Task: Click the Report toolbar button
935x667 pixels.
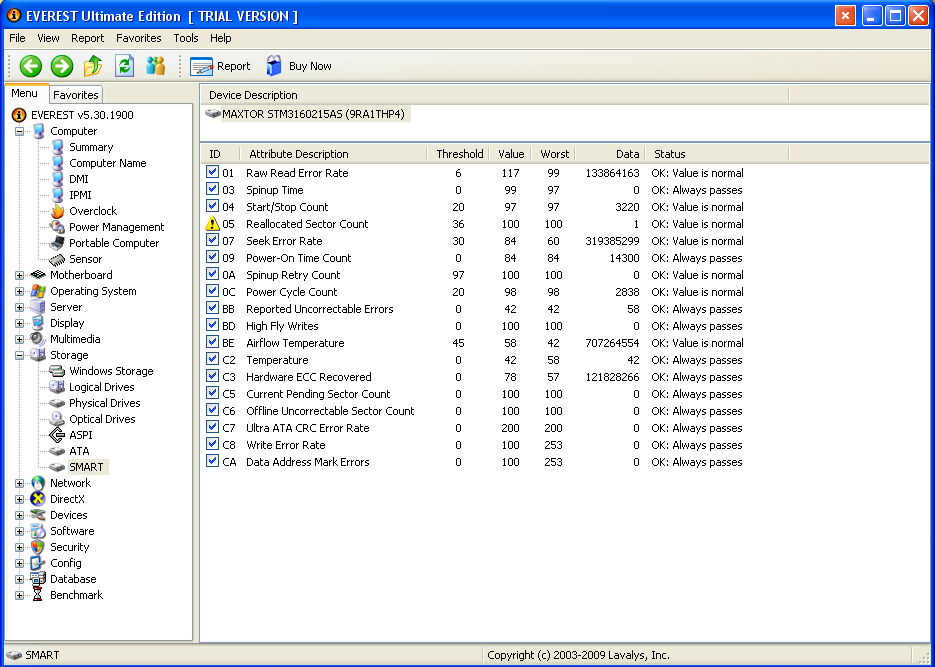Action: tap(221, 66)
